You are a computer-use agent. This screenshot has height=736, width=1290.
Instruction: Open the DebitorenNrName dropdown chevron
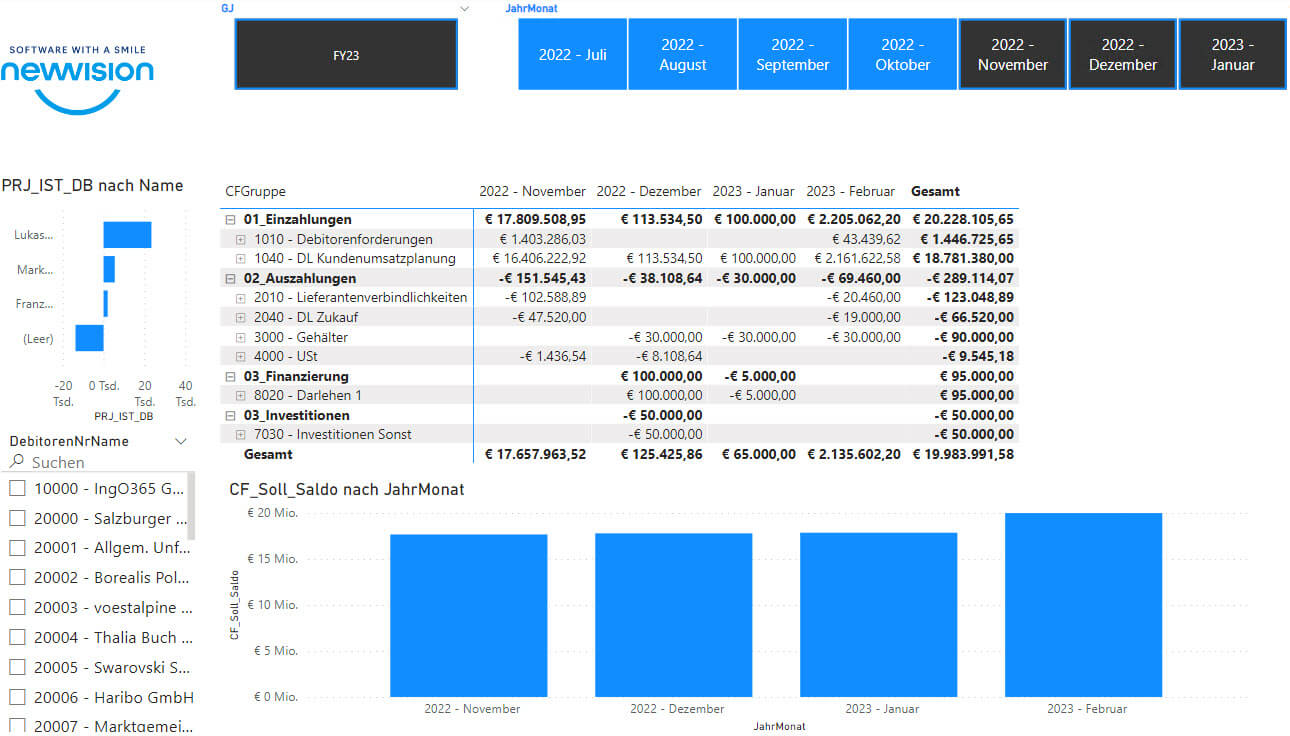[181, 441]
